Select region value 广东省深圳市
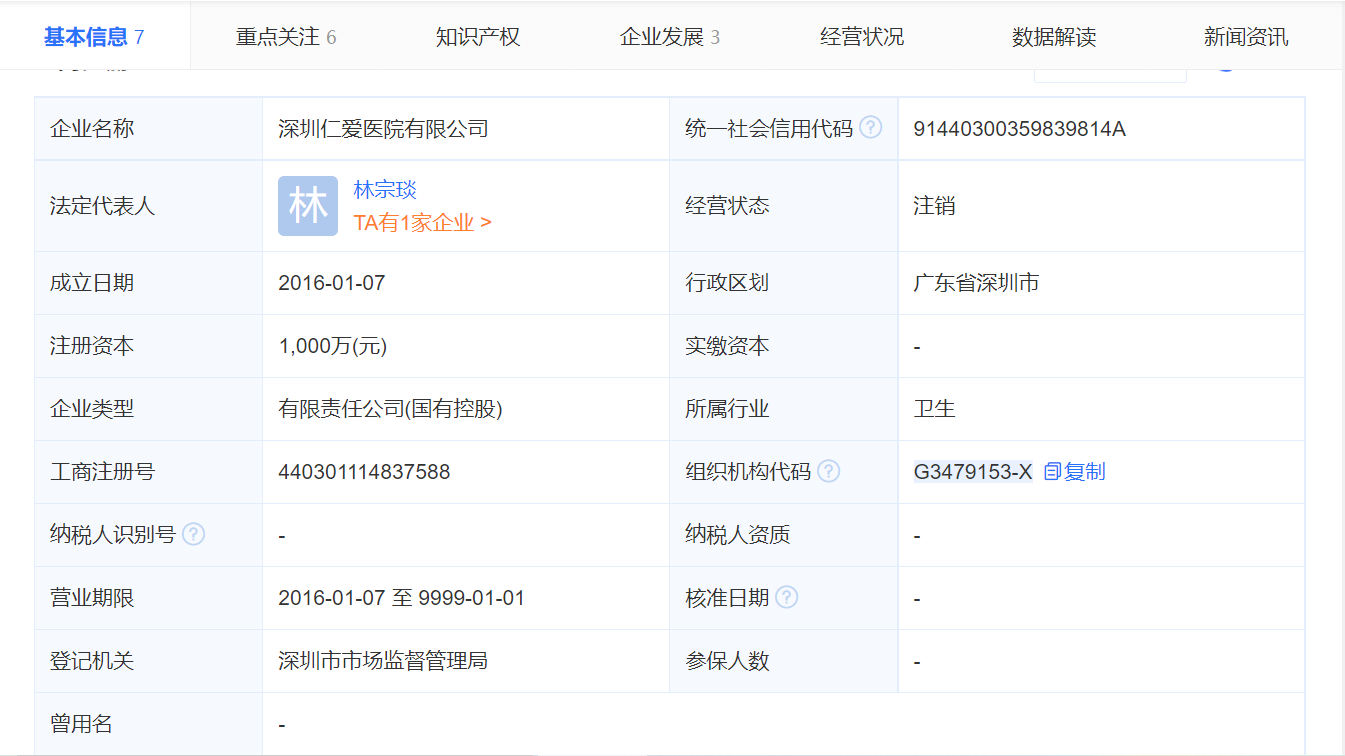The width and height of the screenshot is (1345, 756). tap(976, 282)
